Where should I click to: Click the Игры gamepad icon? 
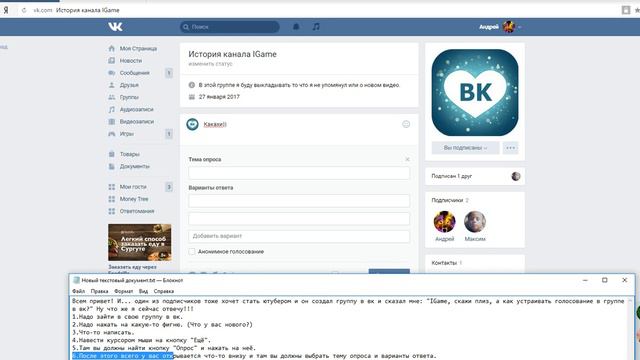[111, 134]
